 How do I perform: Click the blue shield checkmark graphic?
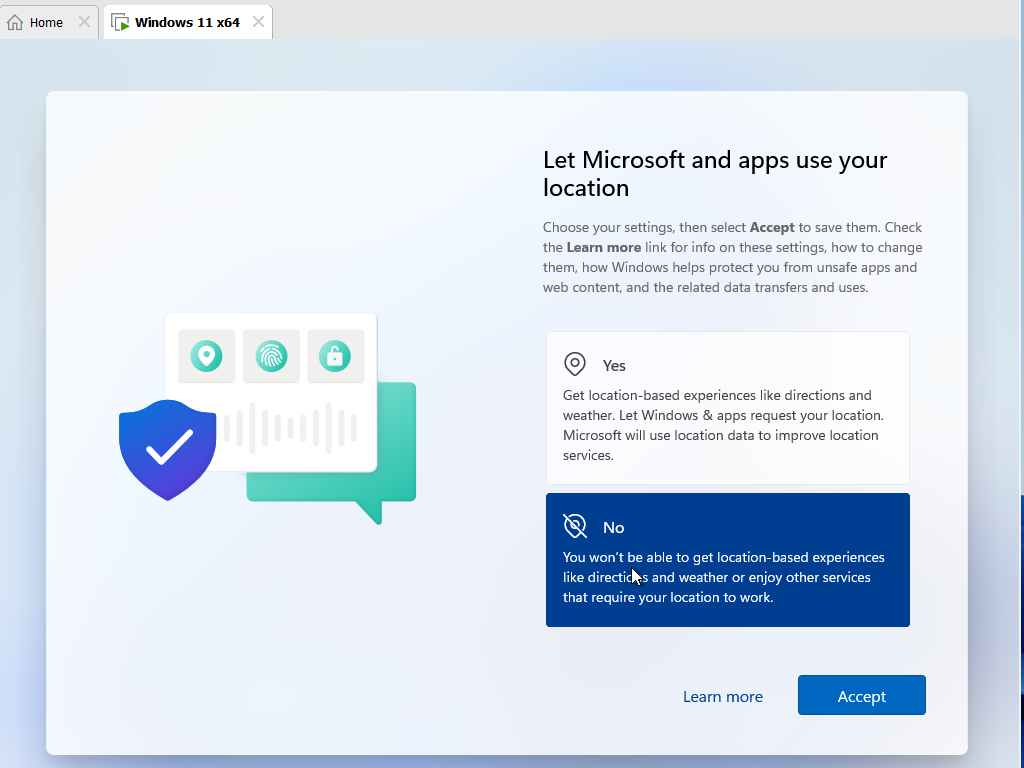167,449
